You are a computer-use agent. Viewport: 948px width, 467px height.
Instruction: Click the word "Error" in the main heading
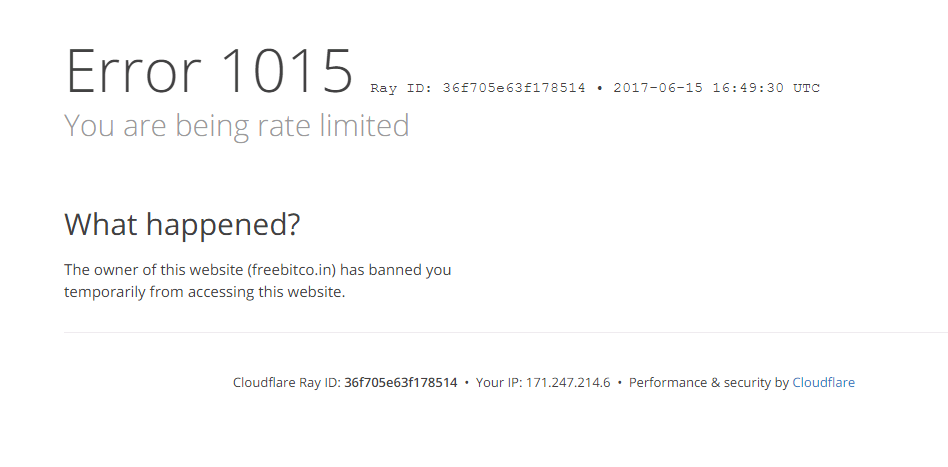133,72
